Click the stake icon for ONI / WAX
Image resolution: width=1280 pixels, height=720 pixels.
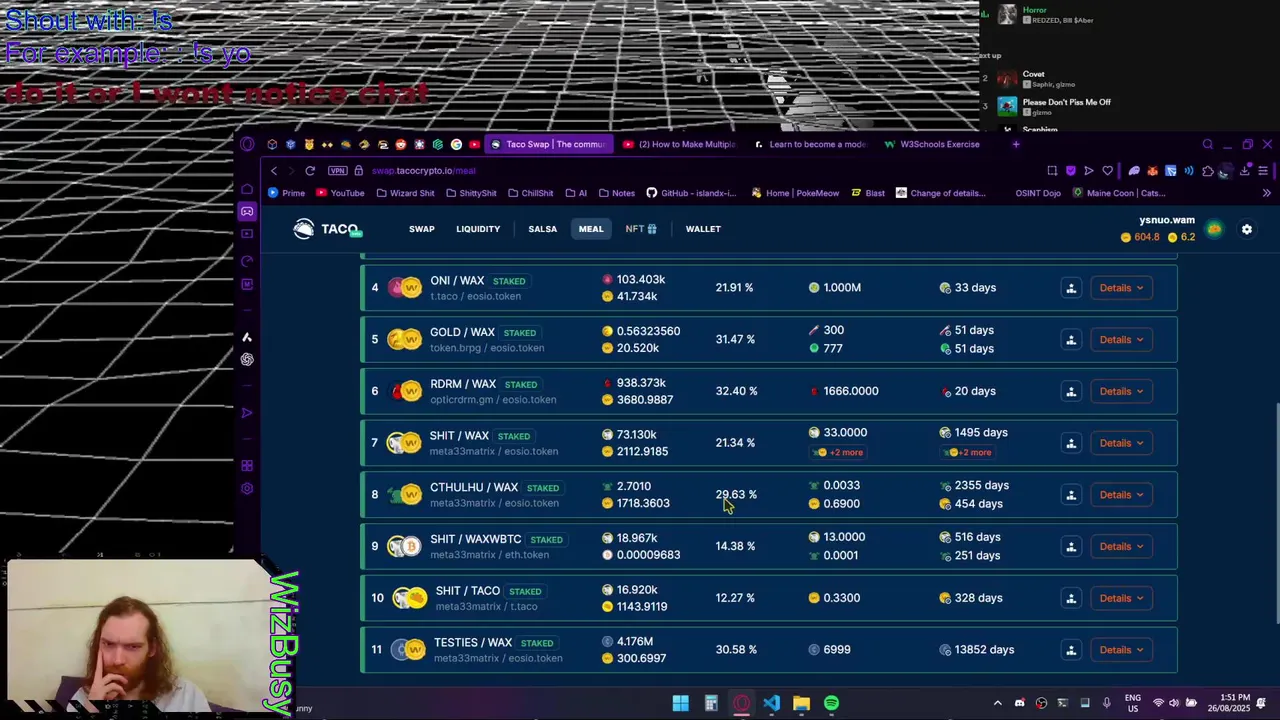pyautogui.click(x=1071, y=288)
